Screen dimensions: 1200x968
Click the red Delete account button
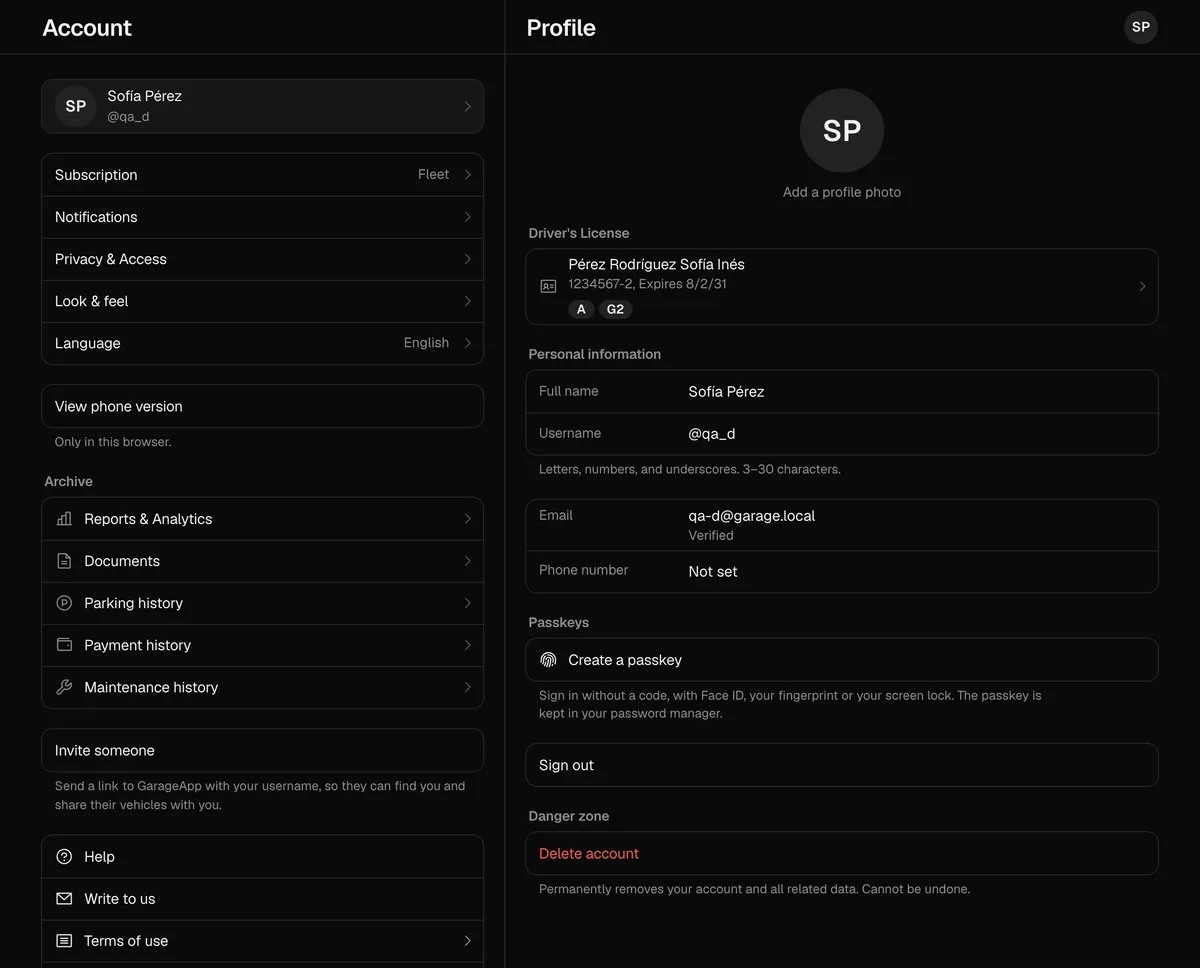[x=842, y=853]
